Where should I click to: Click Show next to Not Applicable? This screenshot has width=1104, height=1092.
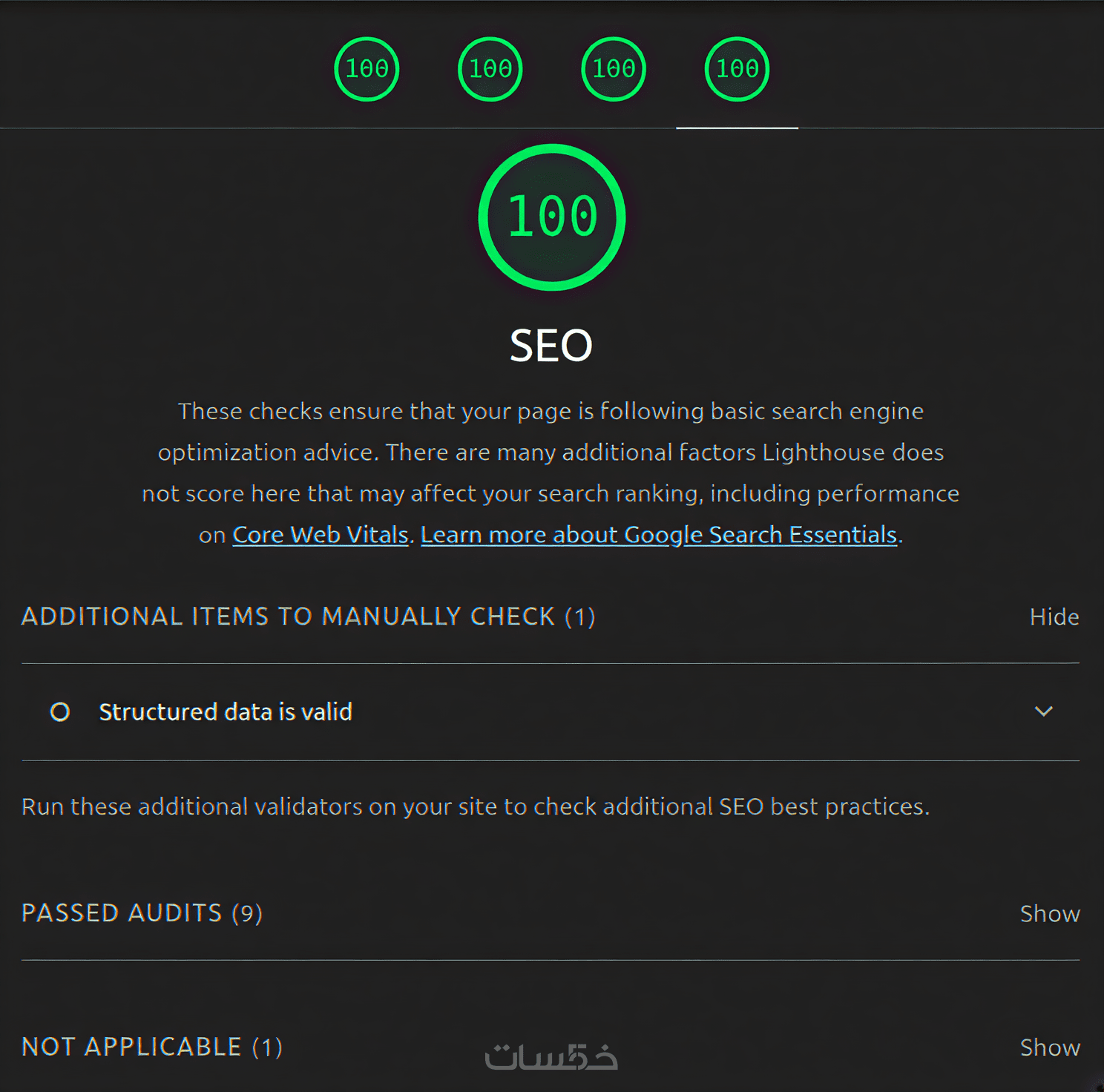click(1049, 1047)
